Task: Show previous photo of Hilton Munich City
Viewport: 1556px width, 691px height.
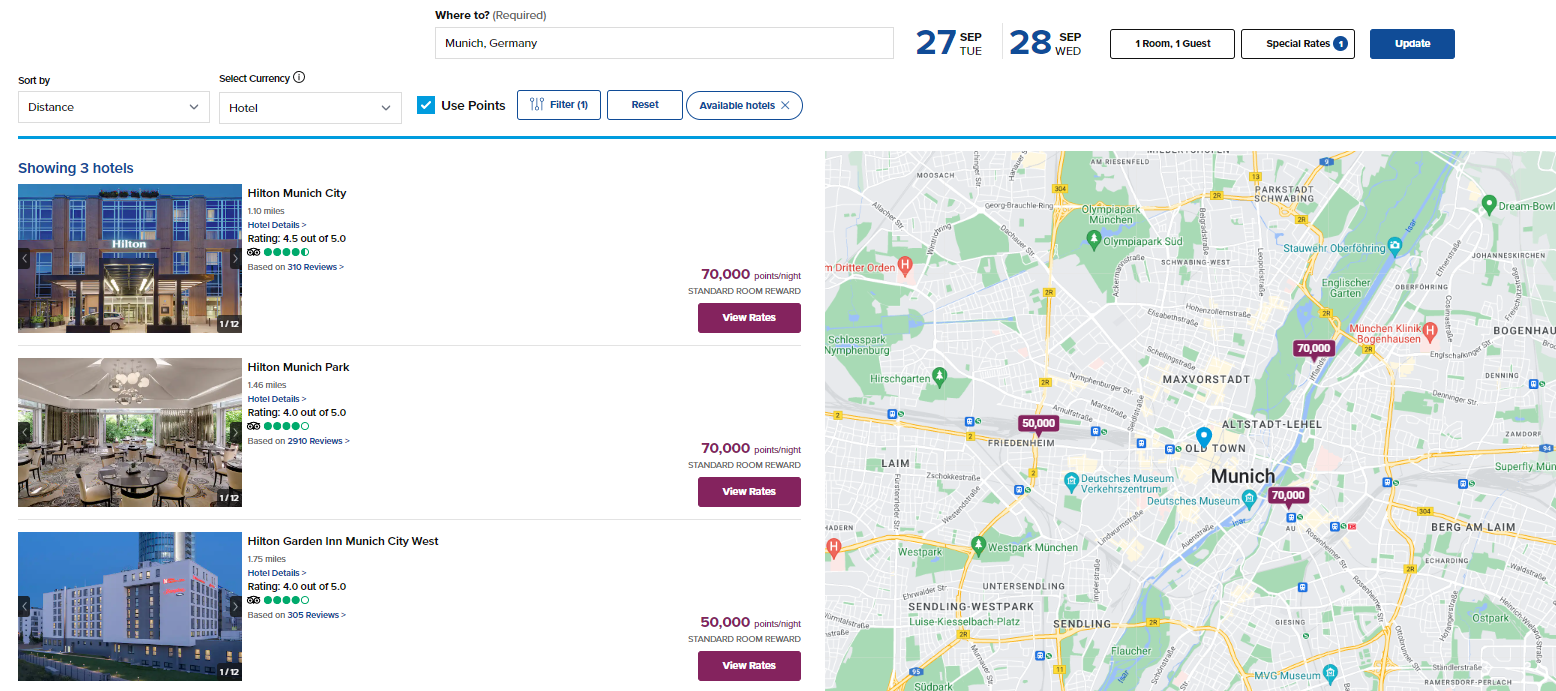Action: [x=26, y=258]
